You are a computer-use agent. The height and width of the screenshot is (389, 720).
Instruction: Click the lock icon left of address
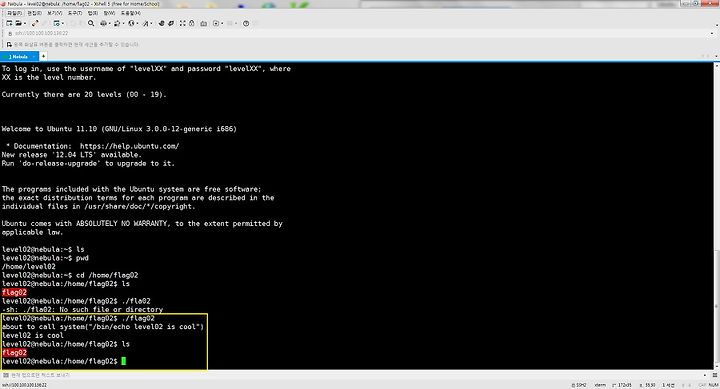pos(10,33)
